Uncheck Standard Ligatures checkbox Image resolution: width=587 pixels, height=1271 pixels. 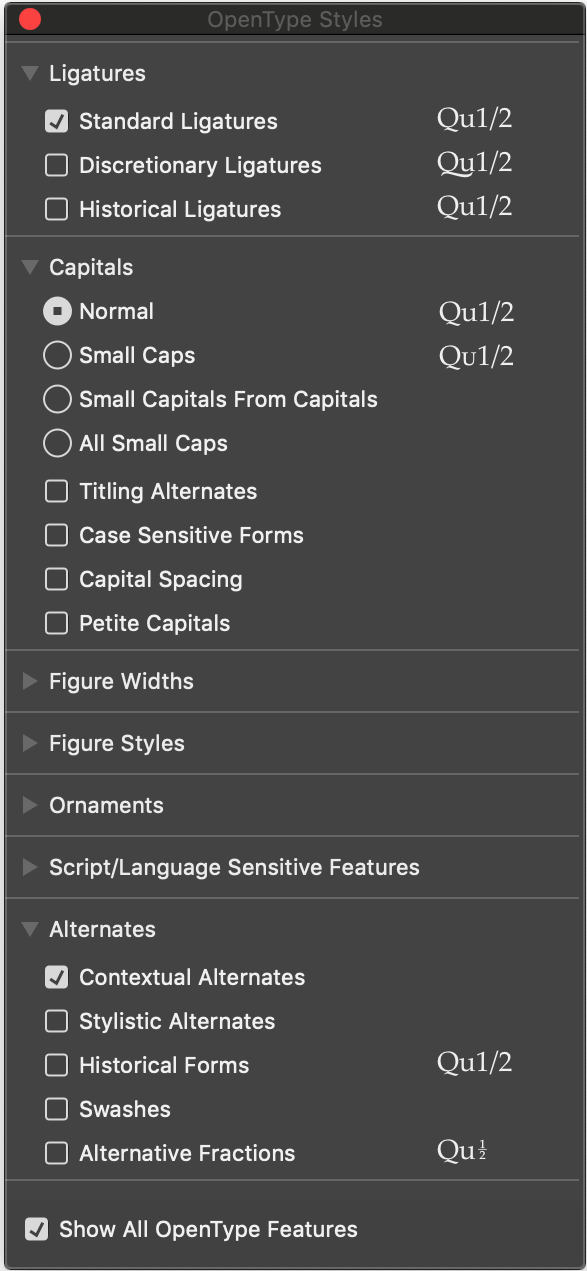coord(57,121)
